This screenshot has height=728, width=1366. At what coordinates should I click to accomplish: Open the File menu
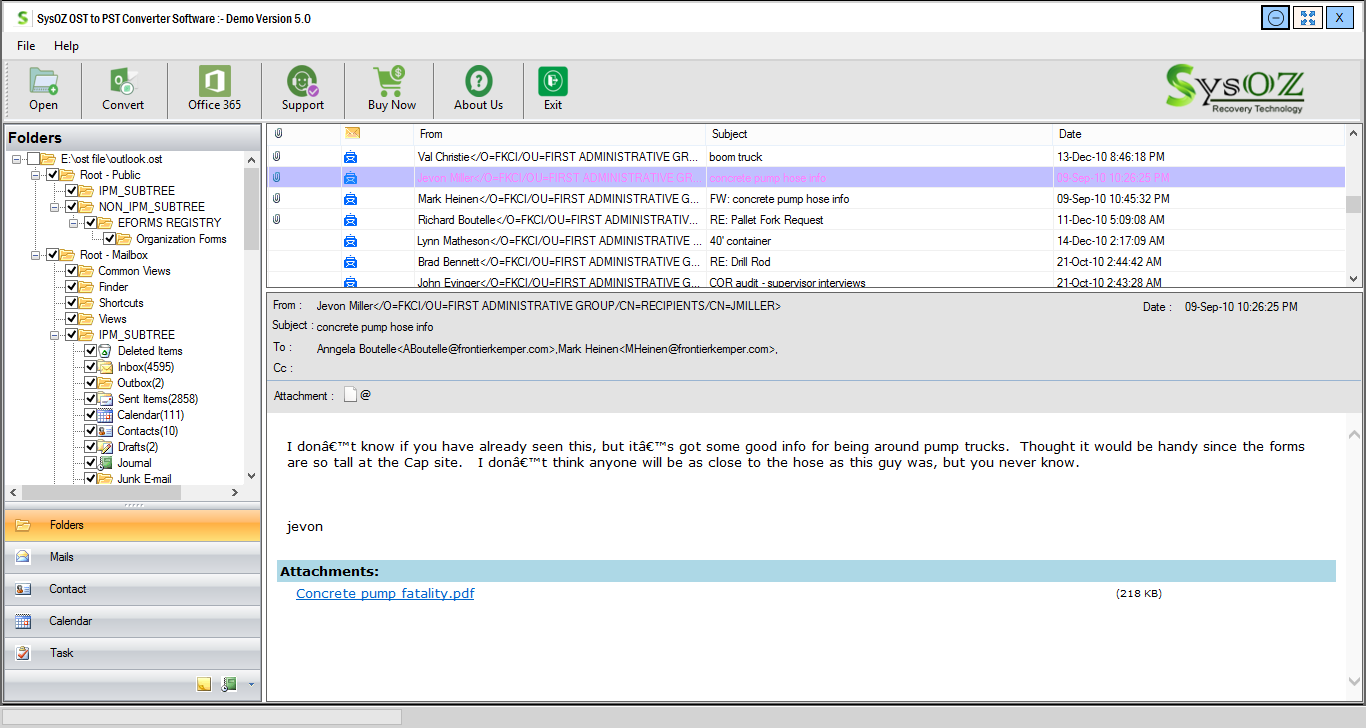pyautogui.click(x=26, y=46)
